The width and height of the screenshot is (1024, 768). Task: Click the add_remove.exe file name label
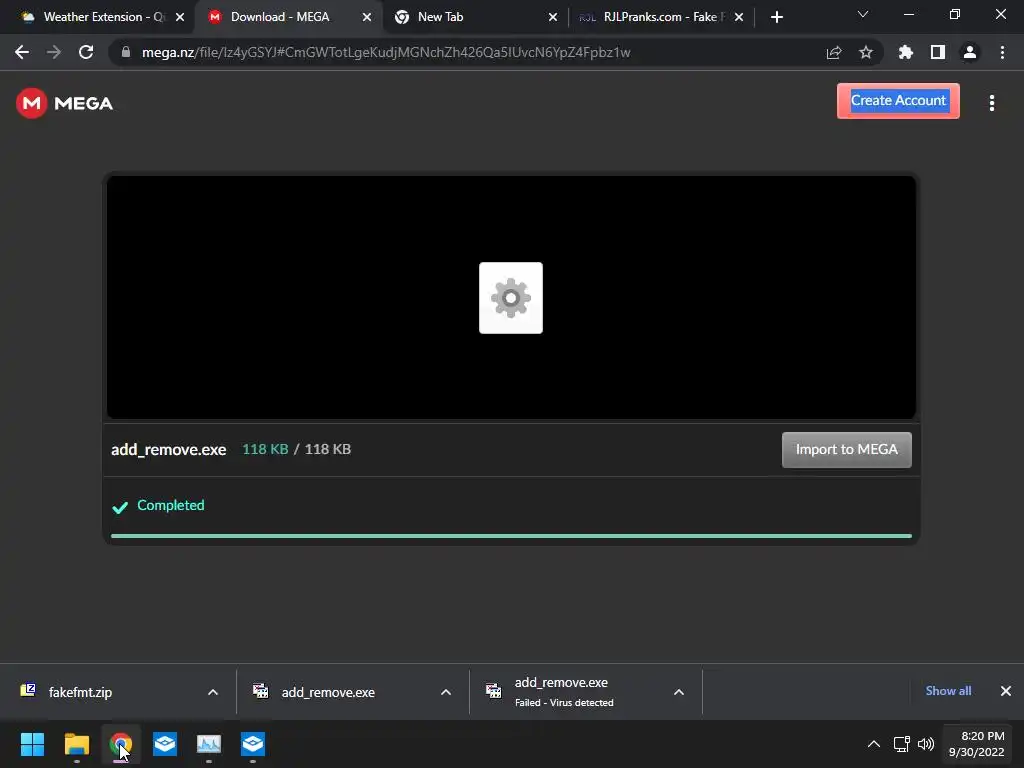[x=168, y=449]
